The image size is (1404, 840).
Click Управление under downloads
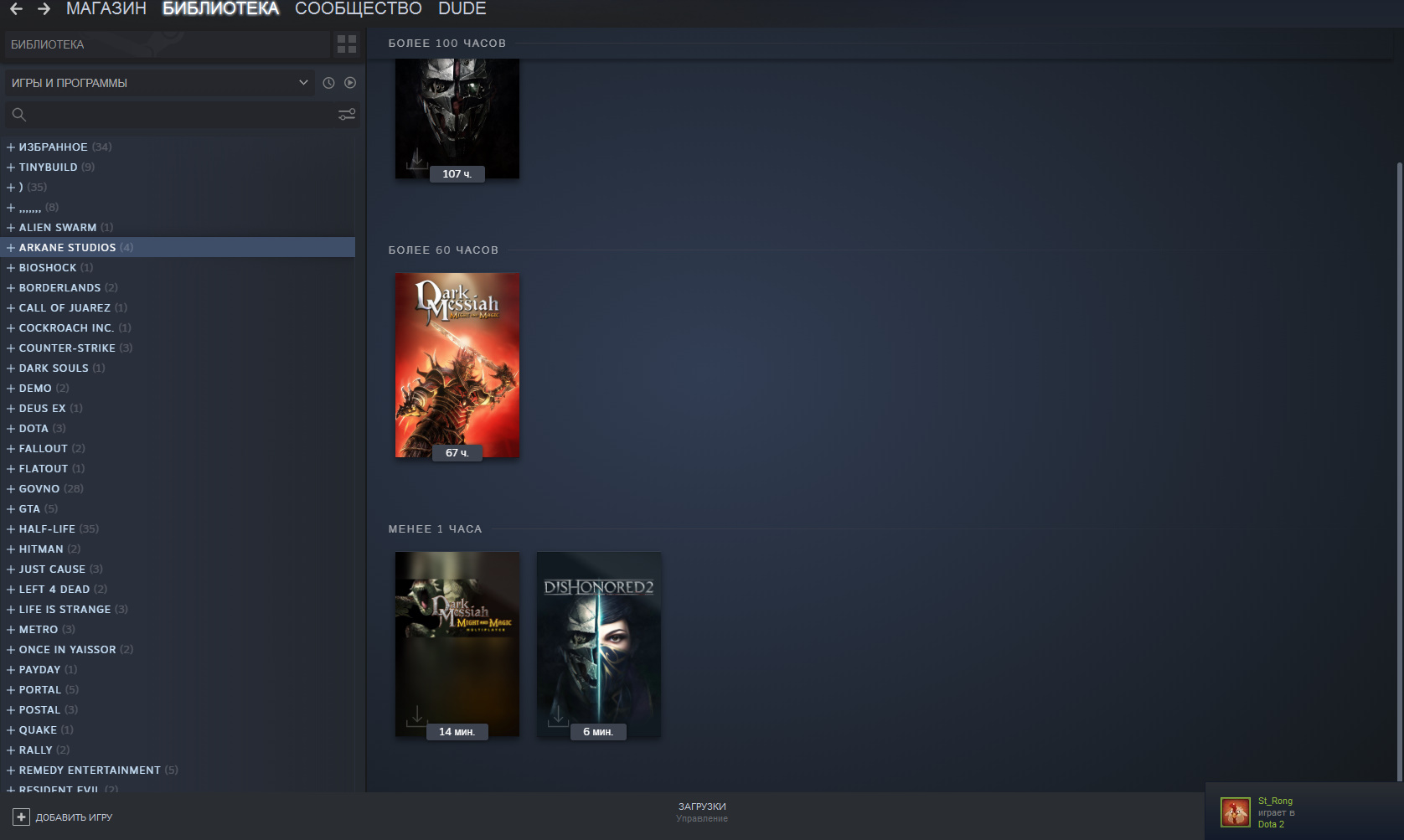coord(702,819)
